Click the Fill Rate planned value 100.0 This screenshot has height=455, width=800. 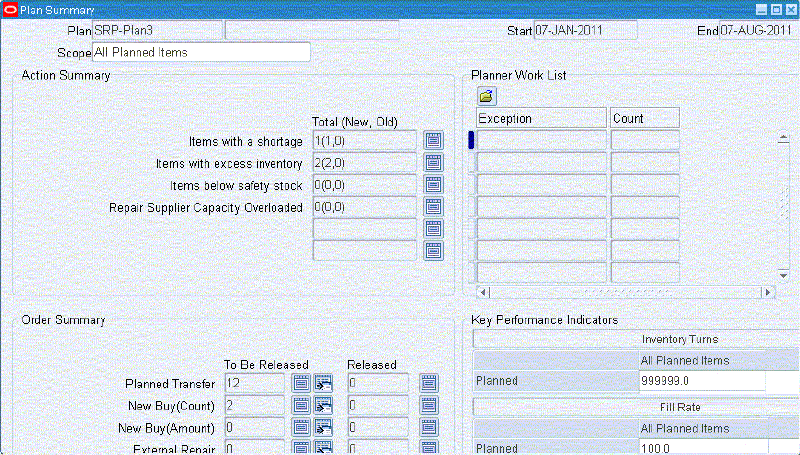point(702,448)
